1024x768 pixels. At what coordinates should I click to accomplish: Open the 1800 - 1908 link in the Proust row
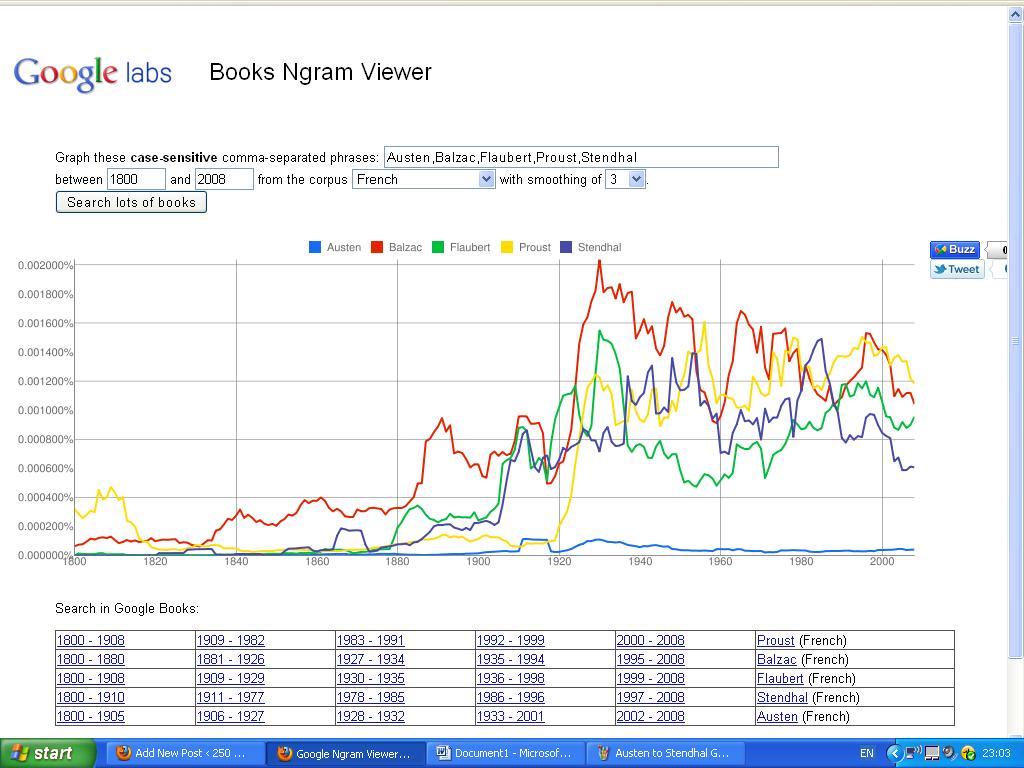coord(91,641)
